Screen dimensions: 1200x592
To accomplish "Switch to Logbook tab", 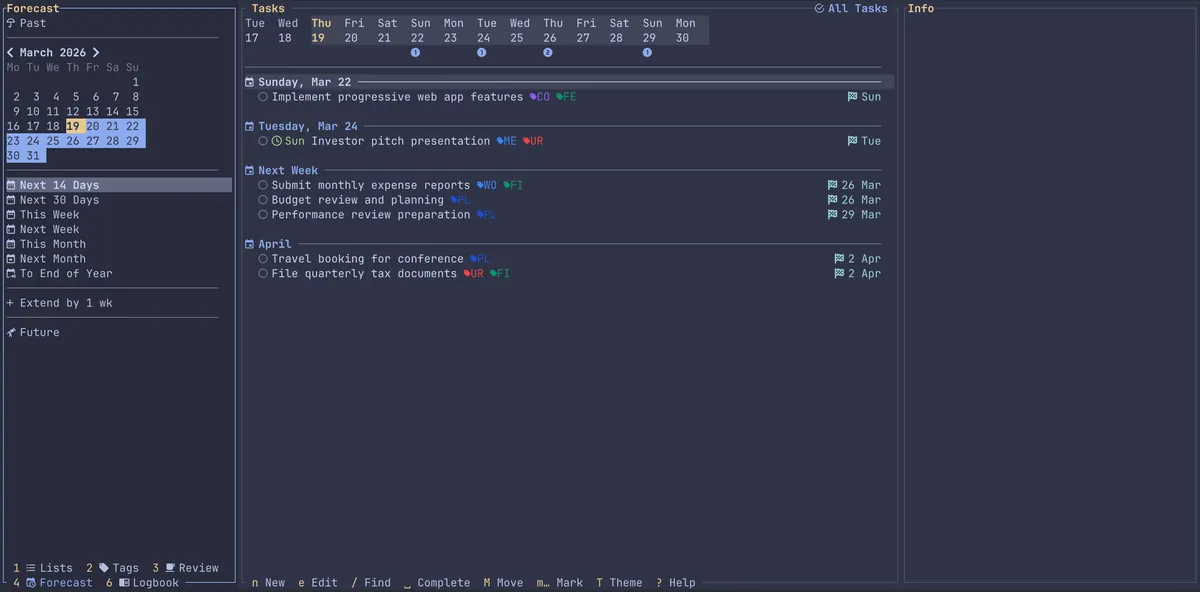I will tap(143, 583).
